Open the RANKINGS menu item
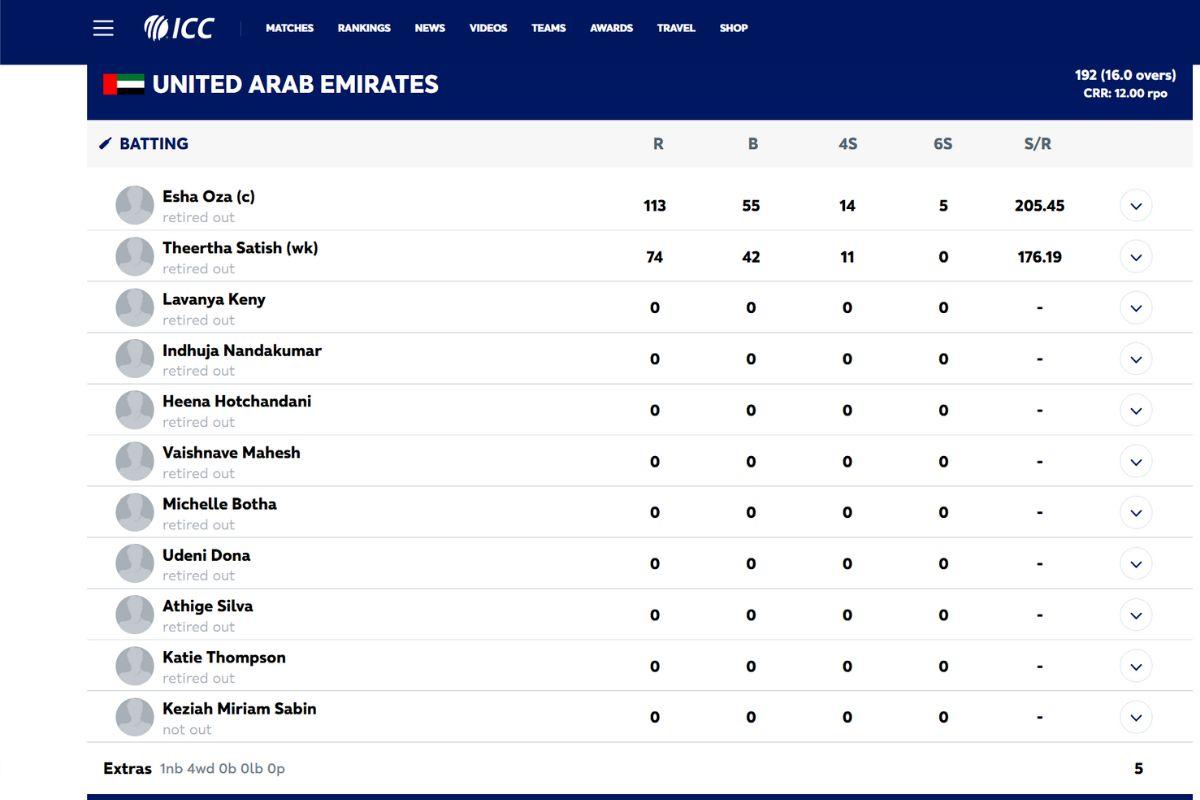 point(363,28)
